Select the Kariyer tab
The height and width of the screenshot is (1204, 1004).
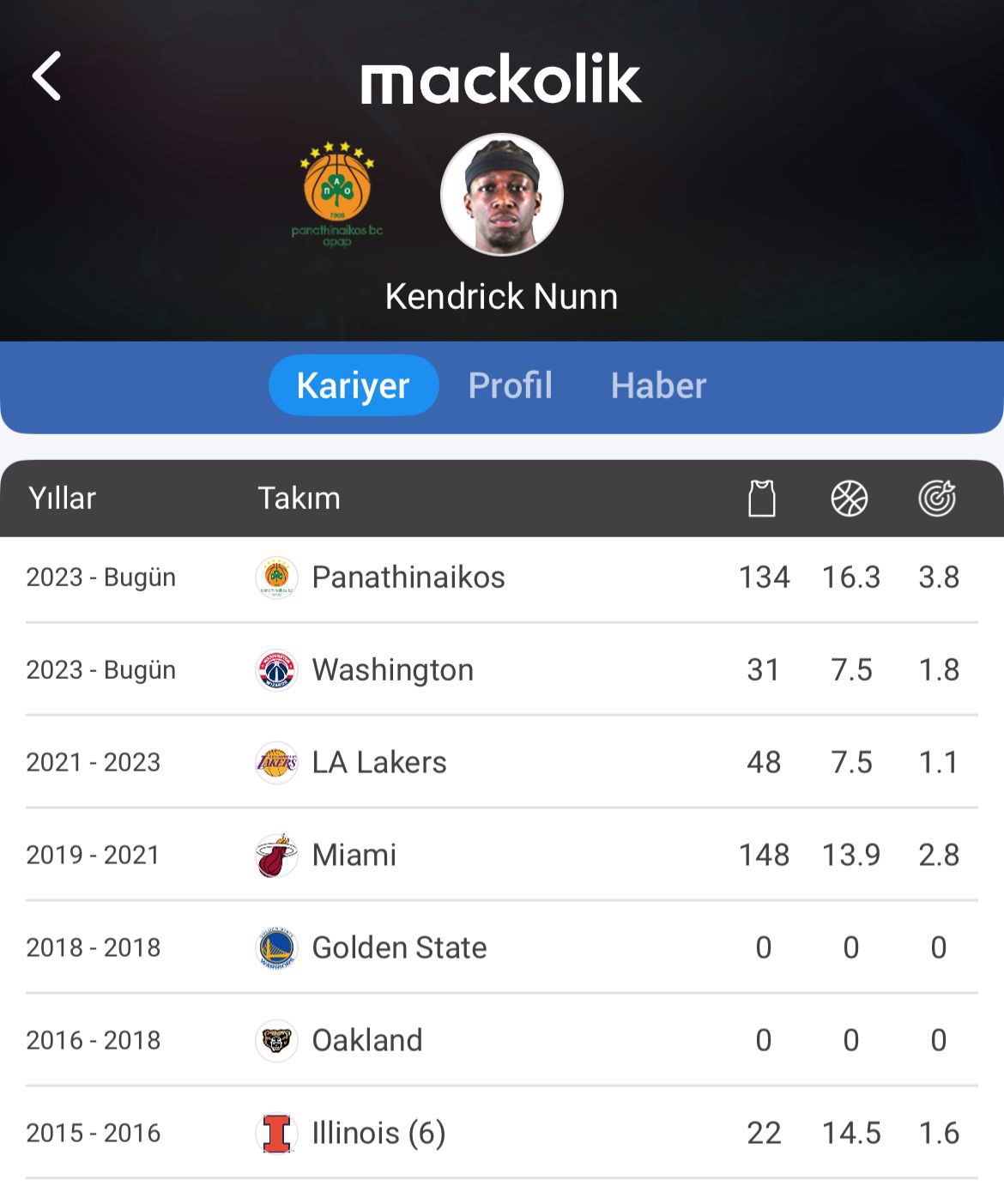click(353, 385)
